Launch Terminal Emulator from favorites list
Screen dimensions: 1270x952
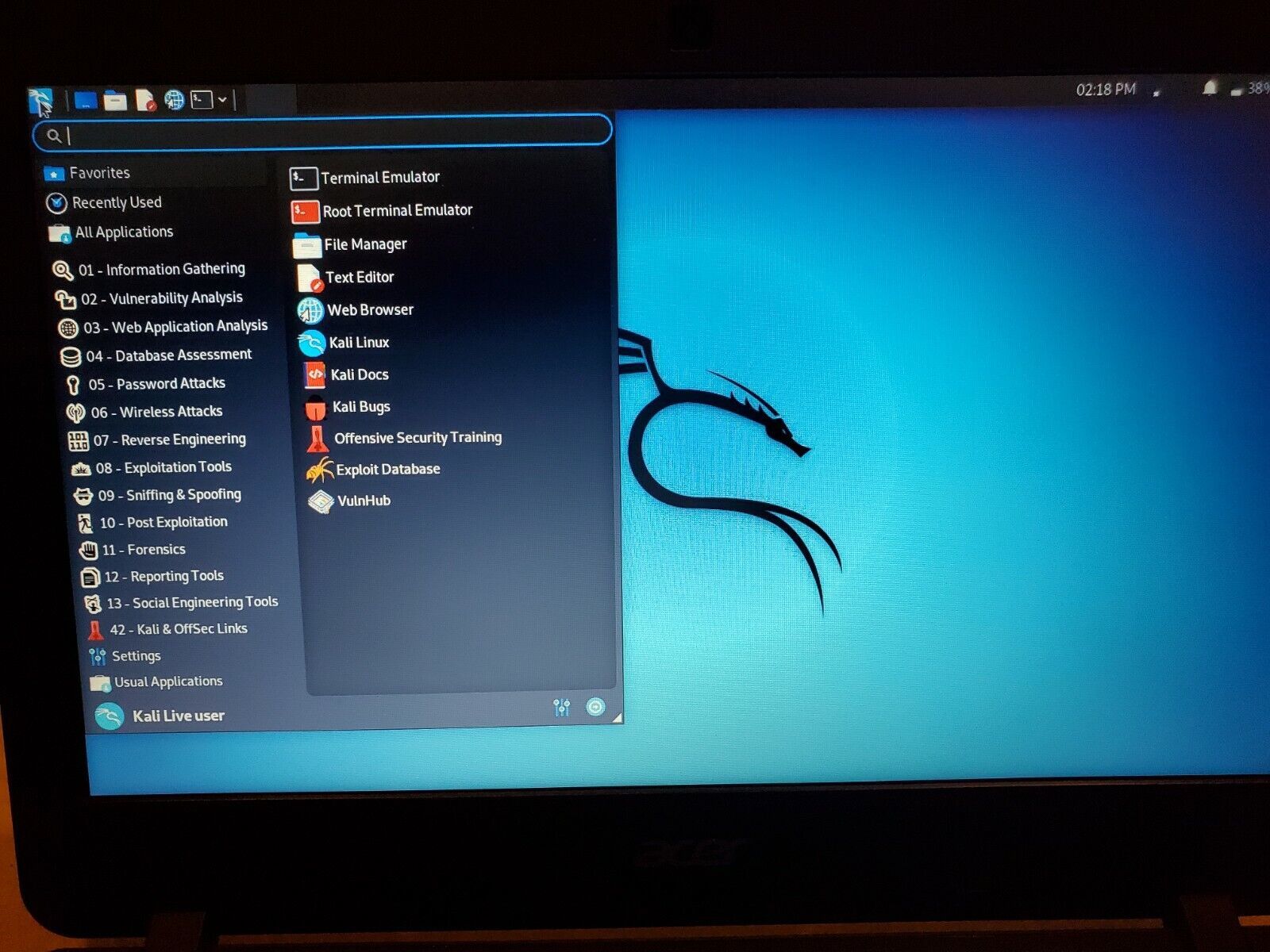365,178
